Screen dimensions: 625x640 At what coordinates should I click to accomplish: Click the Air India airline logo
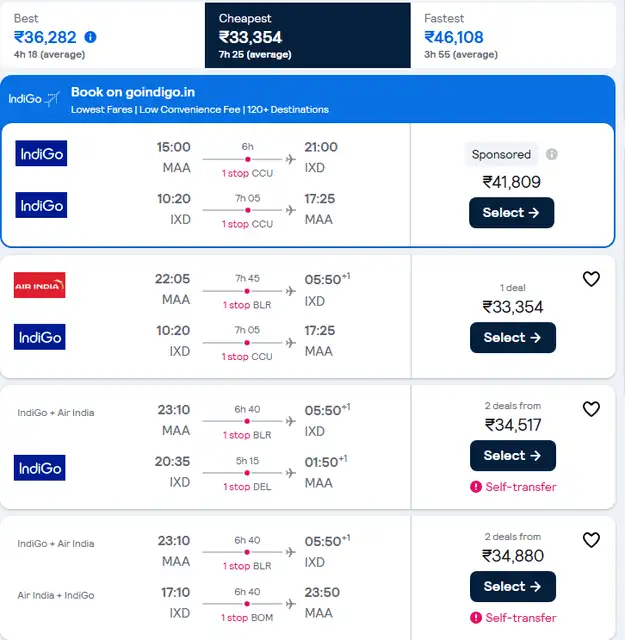[x=40, y=285]
